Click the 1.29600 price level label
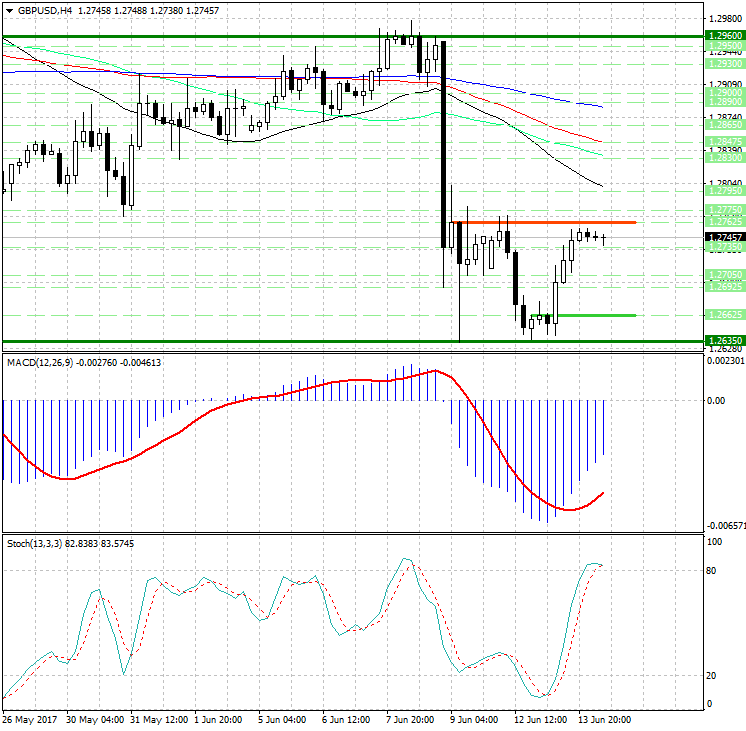The height and width of the screenshot is (731, 746). click(x=725, y=36)
